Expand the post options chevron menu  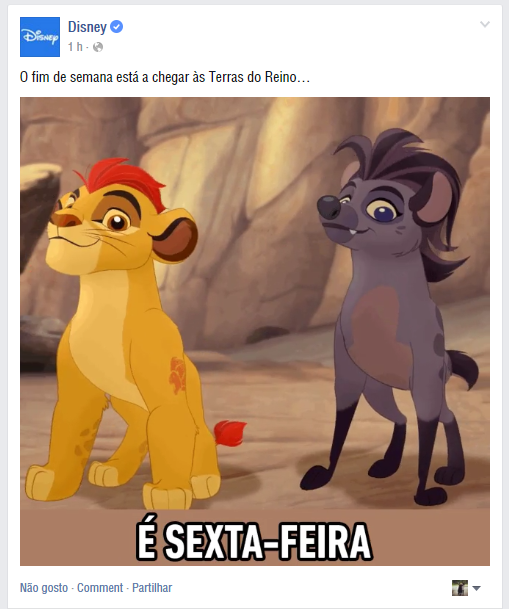(x=485, y=24)
